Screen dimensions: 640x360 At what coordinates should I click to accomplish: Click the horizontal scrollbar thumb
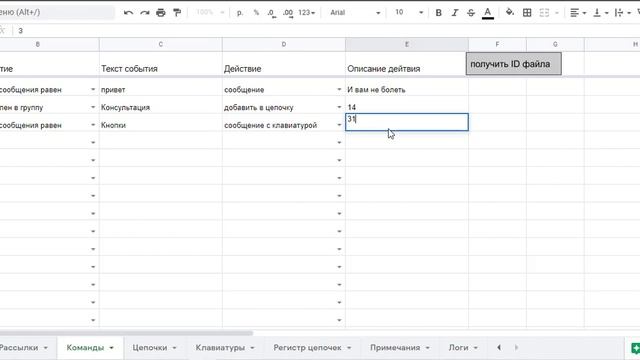click(x=127, y=333)
